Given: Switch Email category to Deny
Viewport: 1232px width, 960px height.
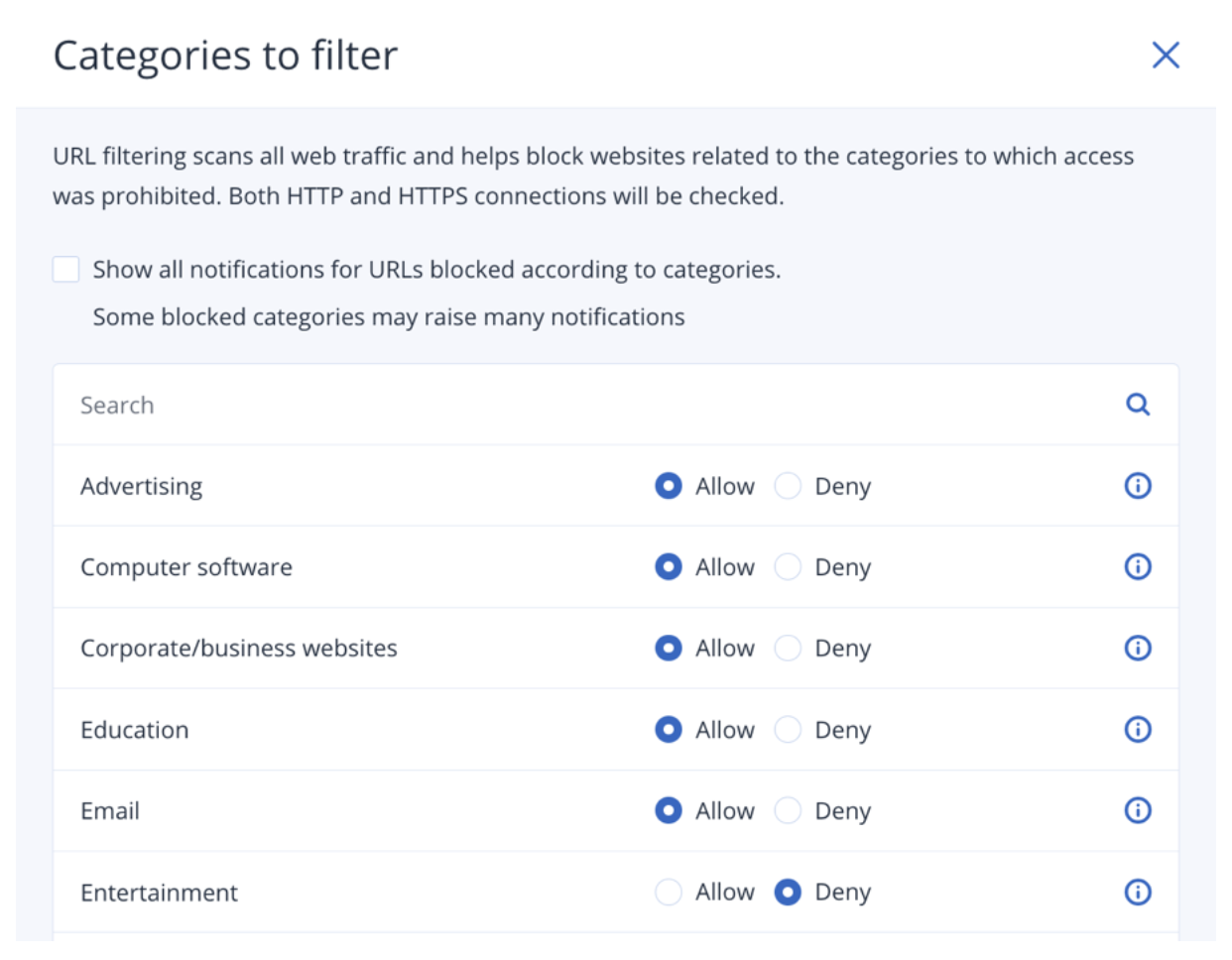Looking at the screenshot, I should (788, 811).
